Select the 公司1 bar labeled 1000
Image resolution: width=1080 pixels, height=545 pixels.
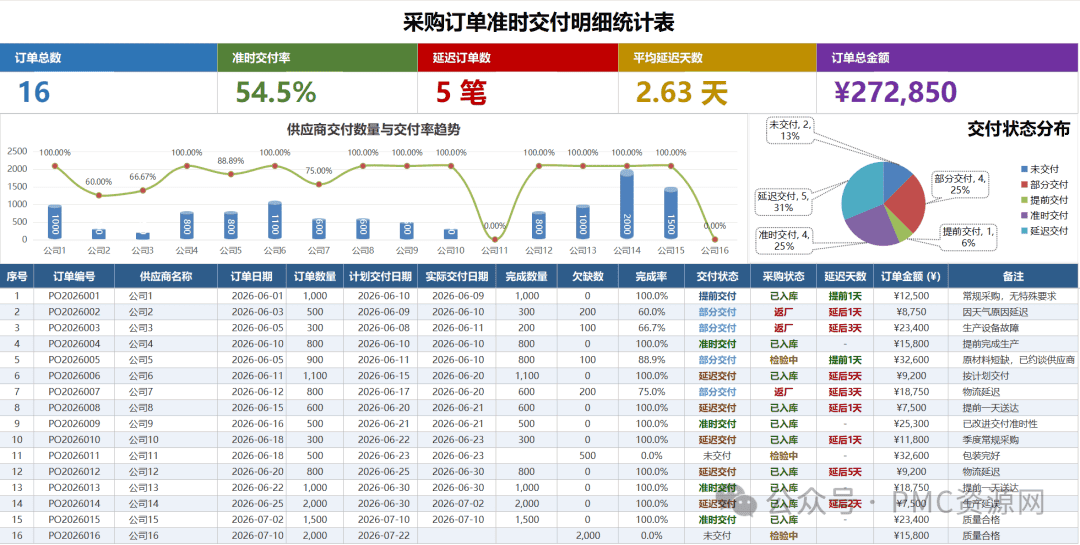[55, 222]
